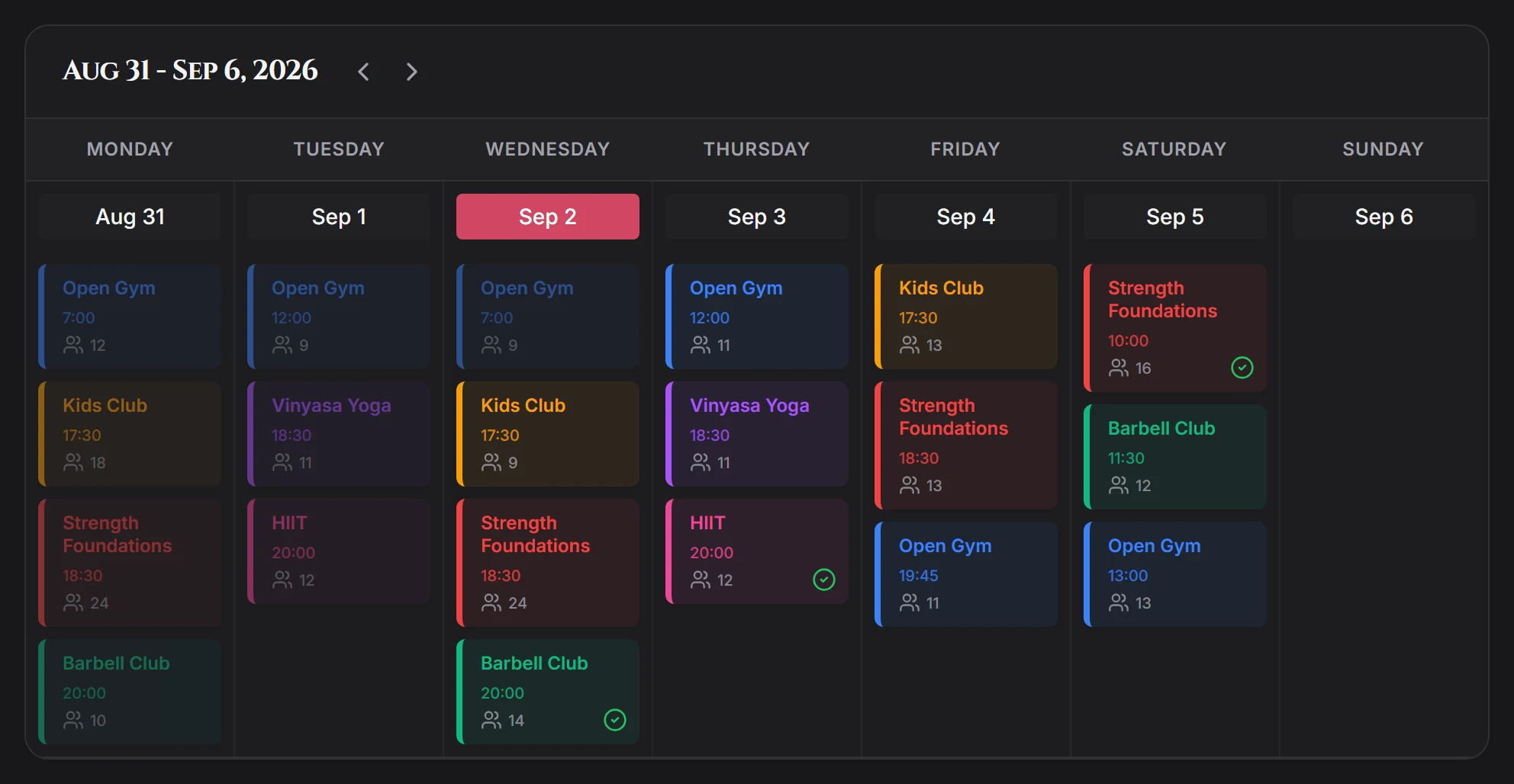Image resolution: width=1514 pixels, height=784 pixels.
Task: Click attendee count 24 on Monday Strength Foundations
Action: [99, 603]
